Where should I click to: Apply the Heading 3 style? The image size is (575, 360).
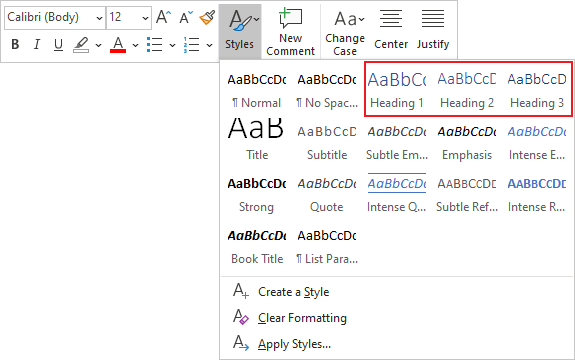point(537,90)
